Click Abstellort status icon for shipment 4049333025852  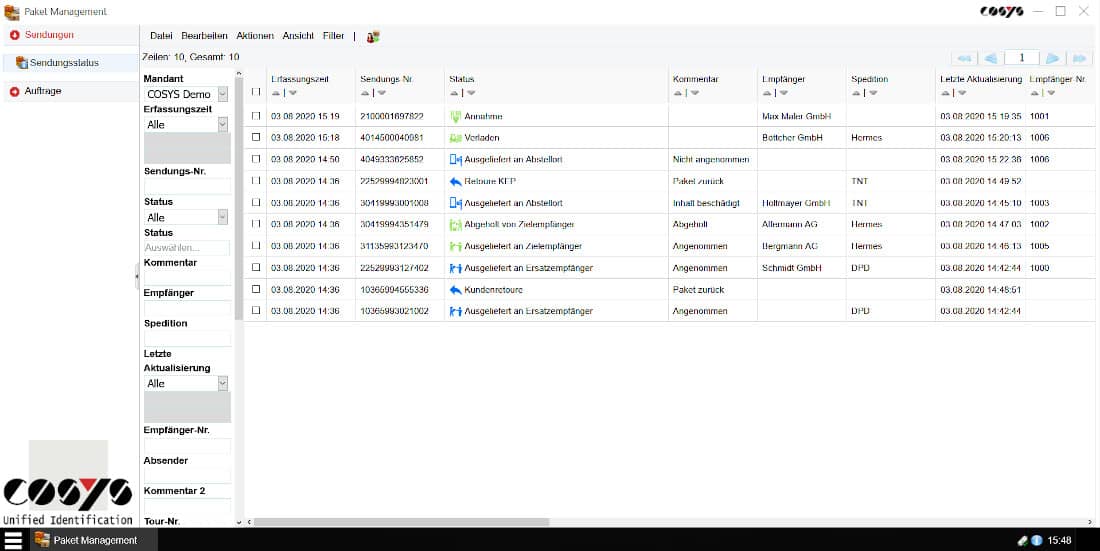pyautogui.click(x=455, y=159)
